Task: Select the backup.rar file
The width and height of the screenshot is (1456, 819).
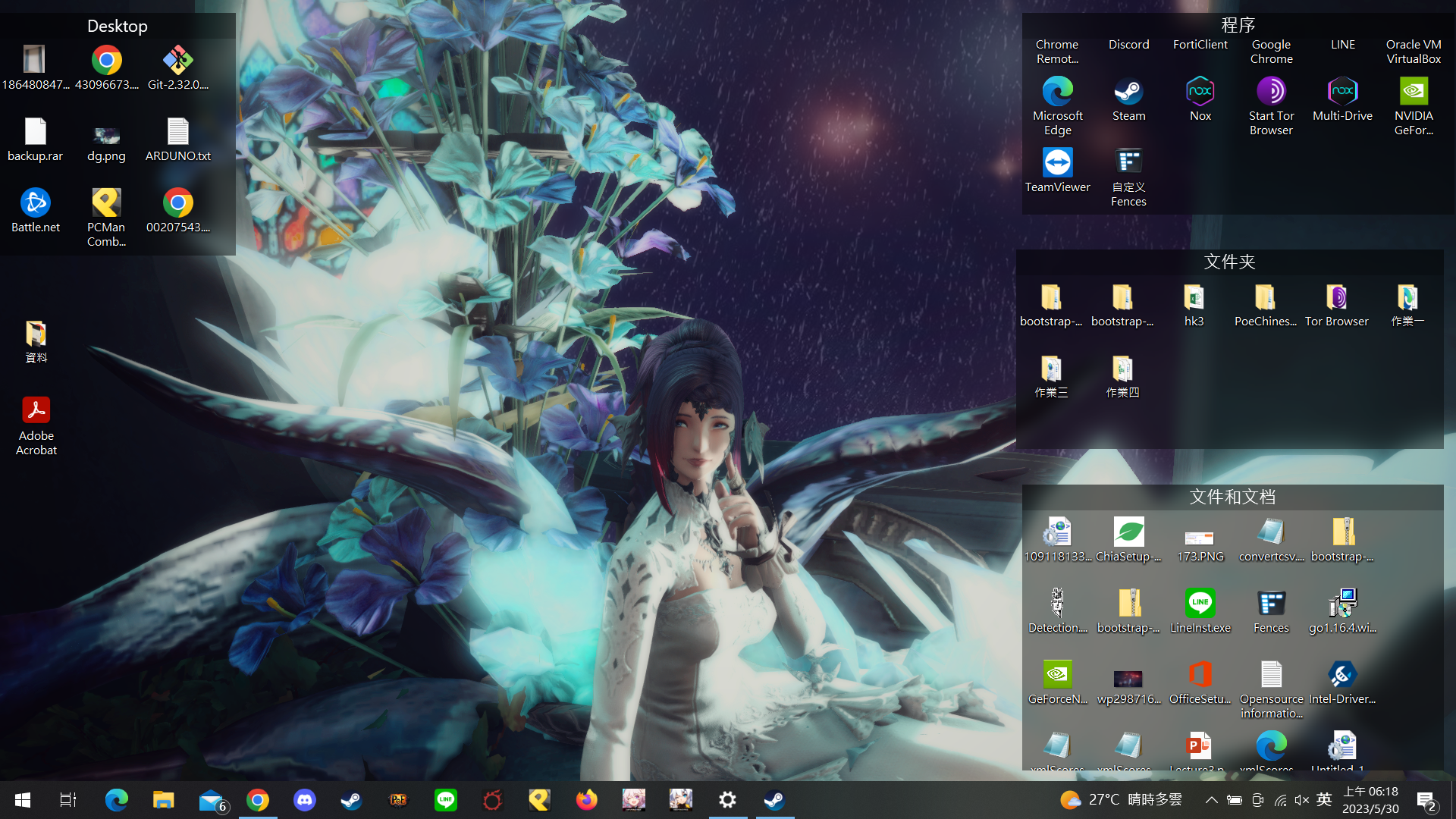Action: click(35, 140)
